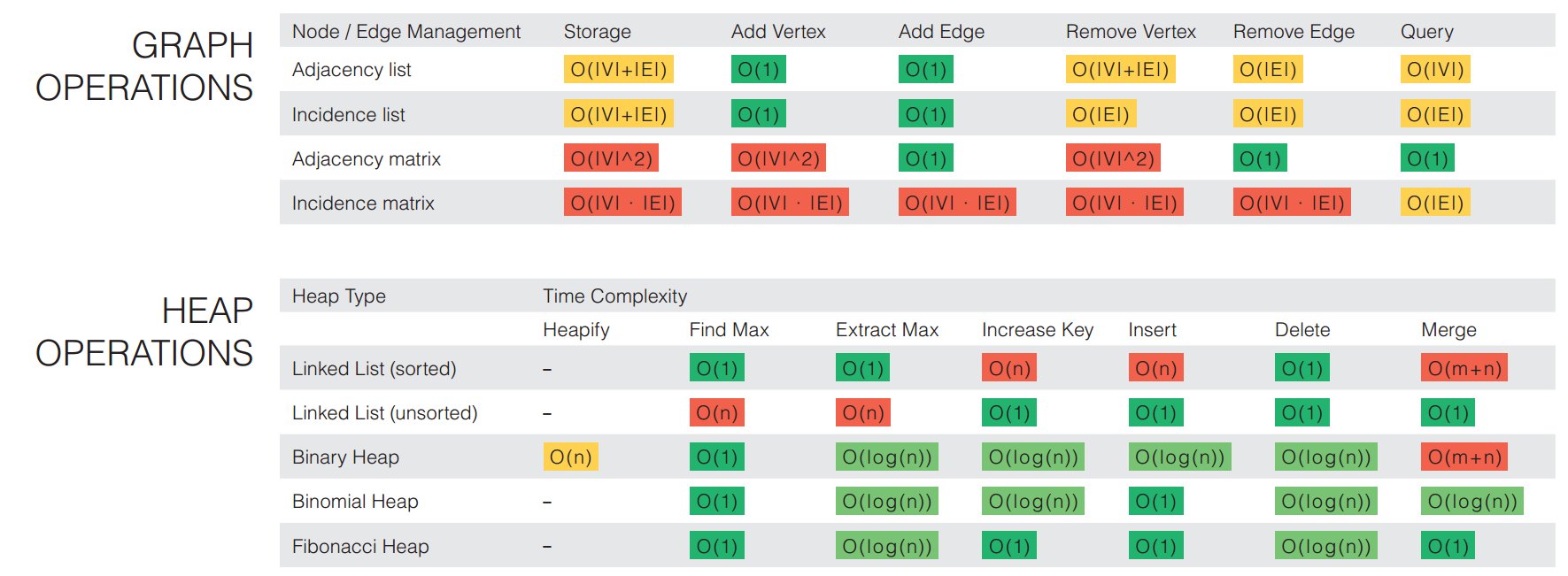Select the Increase Key column header
This screenshot has height=576, width=1568.
pyautogui.click(x=1038, y=330)
